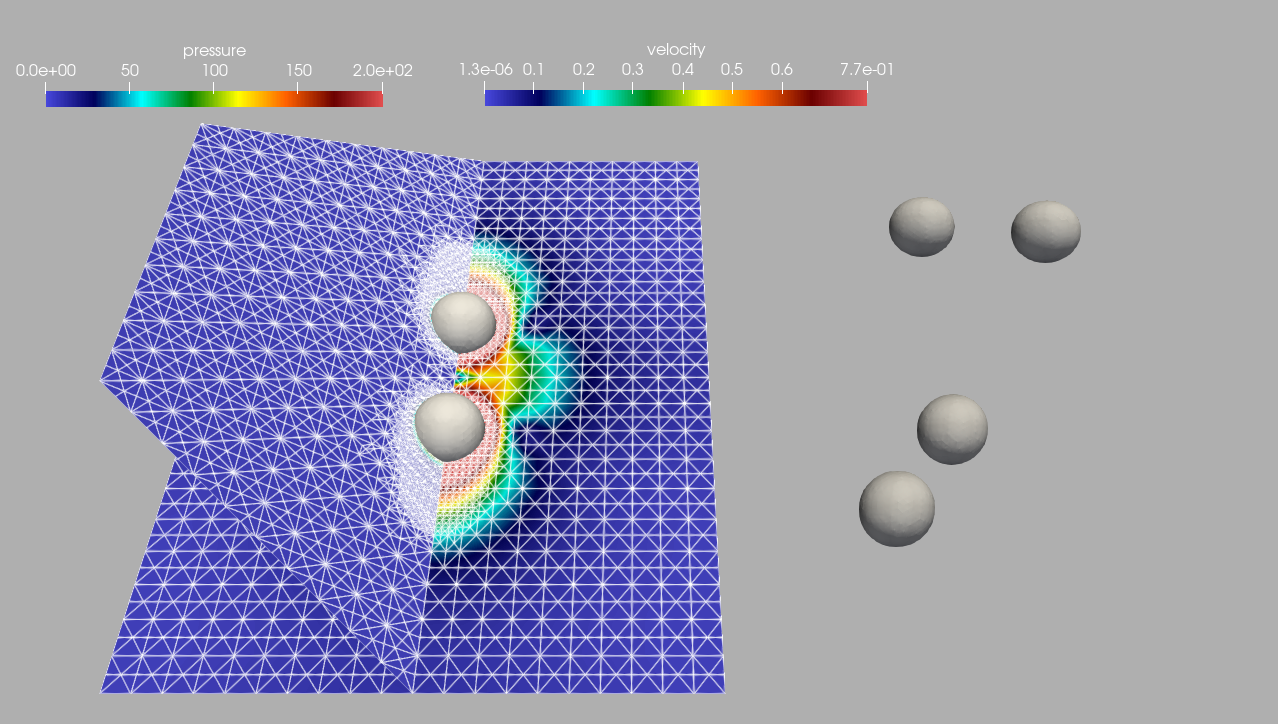Pick the top-right gray sphere beside the mesh
The image size is (1278, 724).
1046,232
